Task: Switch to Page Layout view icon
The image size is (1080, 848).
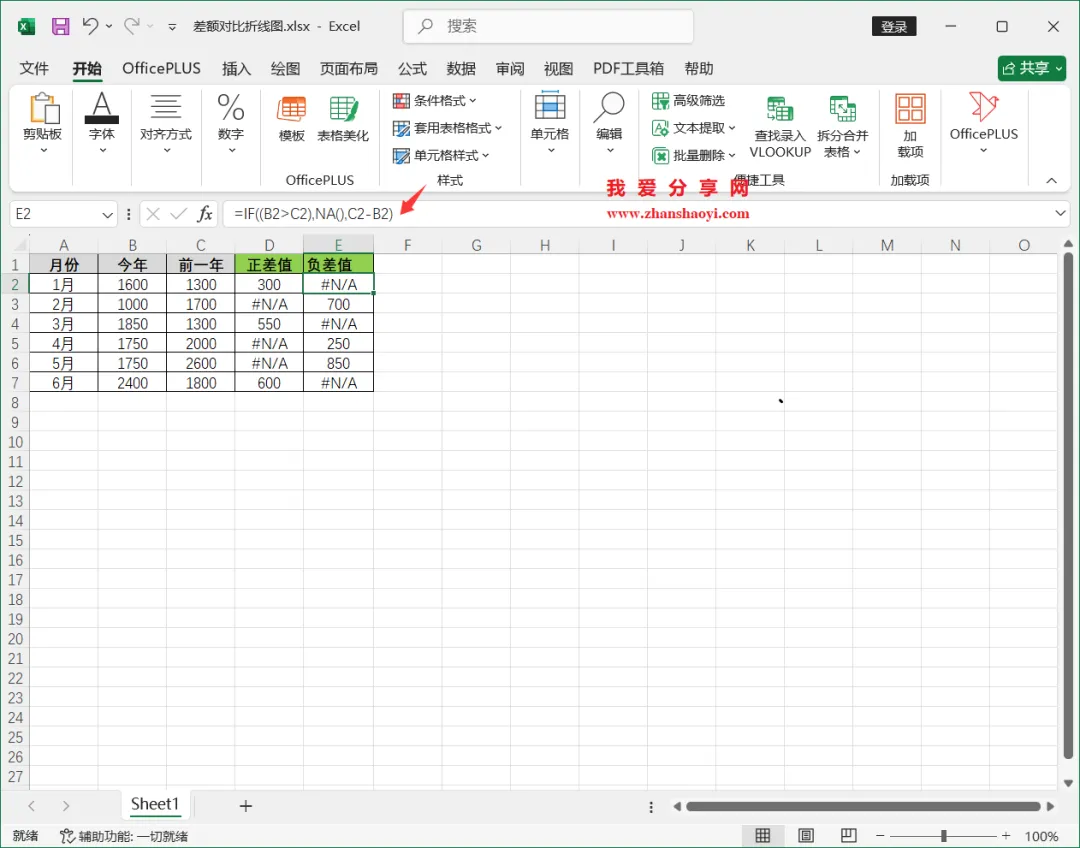Action: (806, 836)
